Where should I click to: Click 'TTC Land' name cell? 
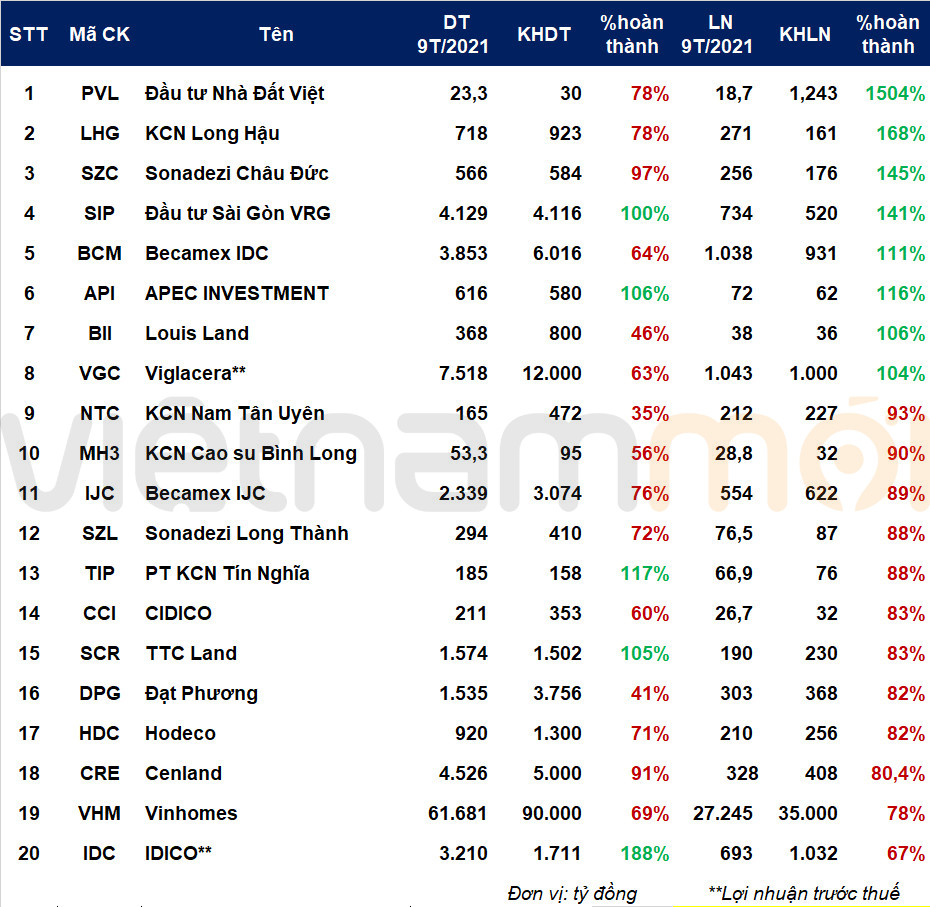pyautogui.click(x=191, y=653)
